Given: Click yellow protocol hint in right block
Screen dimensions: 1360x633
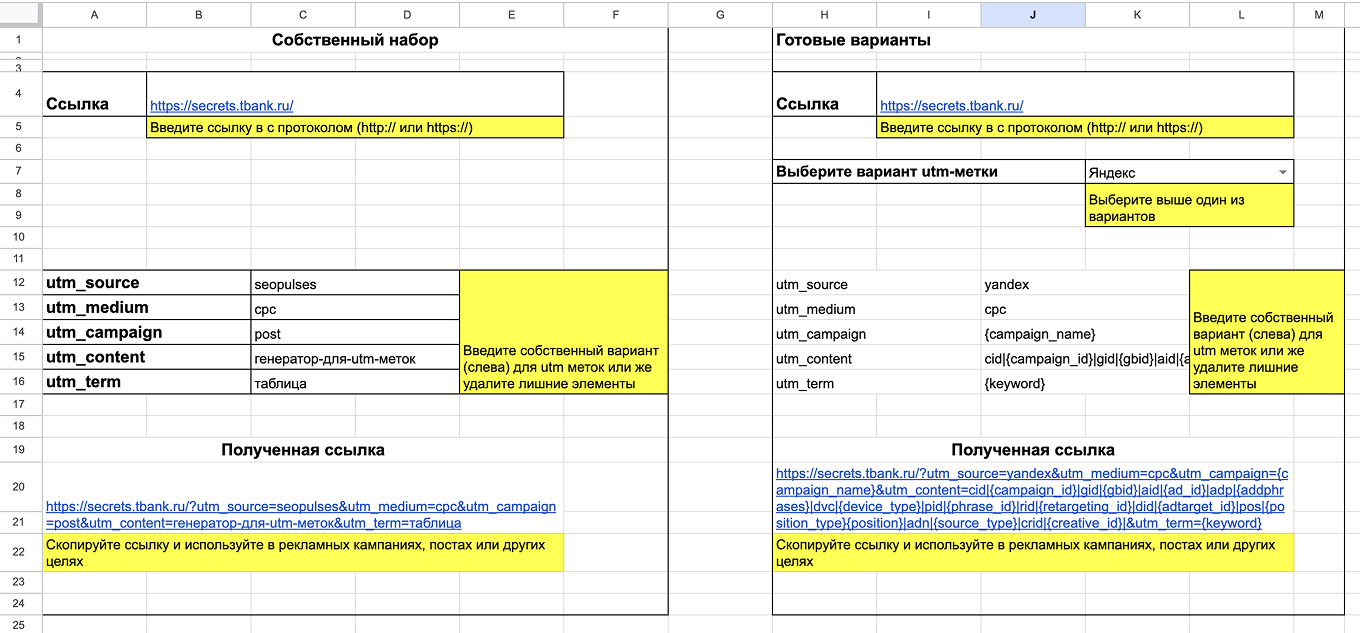Looking at the screenshot, I should [1085, 127].
